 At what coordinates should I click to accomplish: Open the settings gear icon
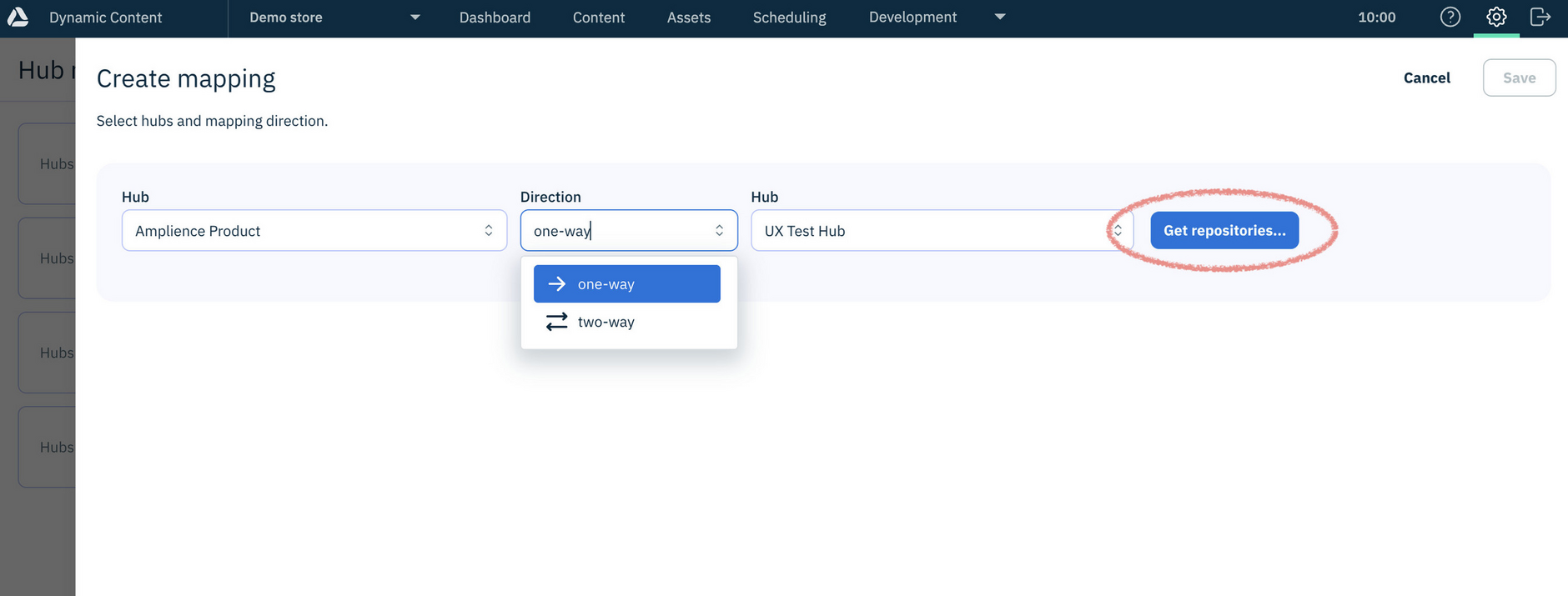(1496, 17)
